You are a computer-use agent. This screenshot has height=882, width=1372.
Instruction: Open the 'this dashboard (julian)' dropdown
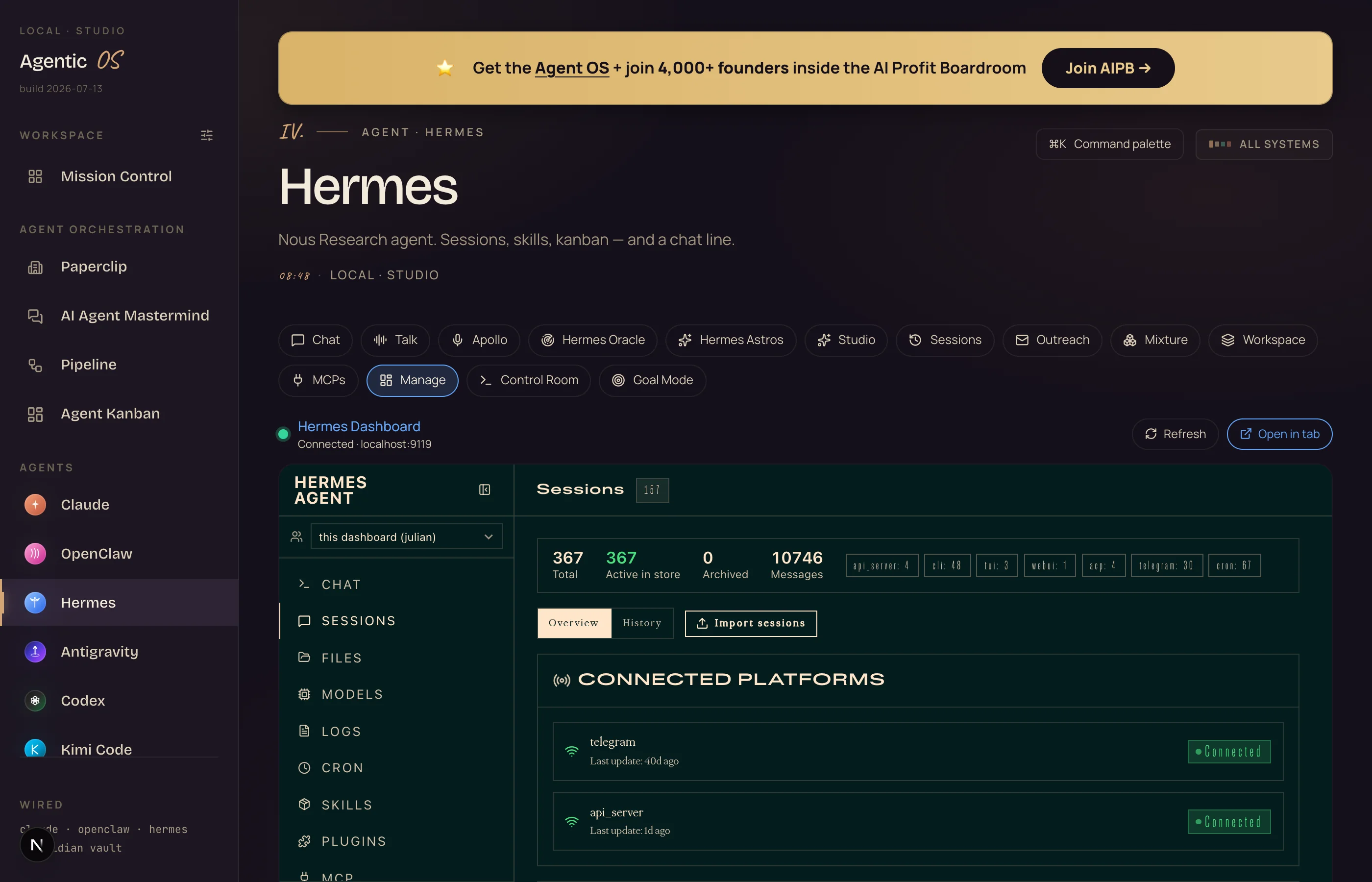(406, 537)
